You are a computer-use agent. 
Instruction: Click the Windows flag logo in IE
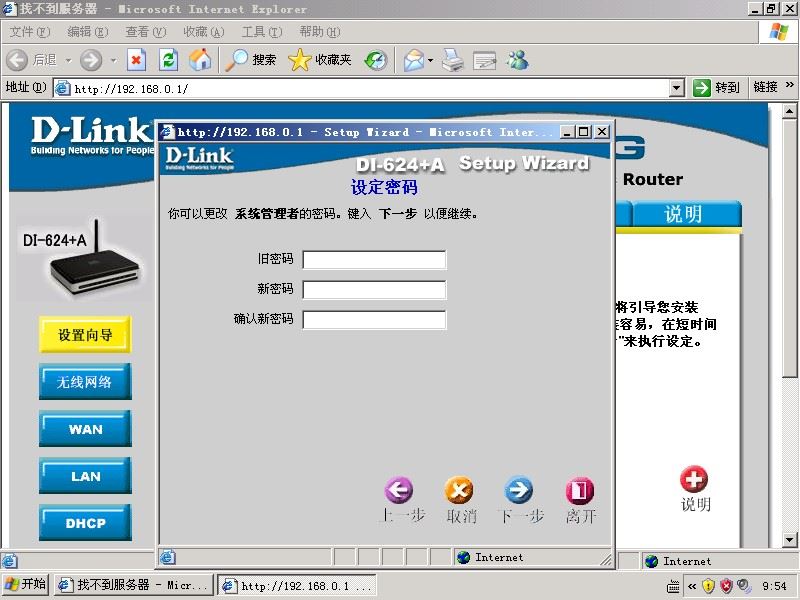point(779,32)
